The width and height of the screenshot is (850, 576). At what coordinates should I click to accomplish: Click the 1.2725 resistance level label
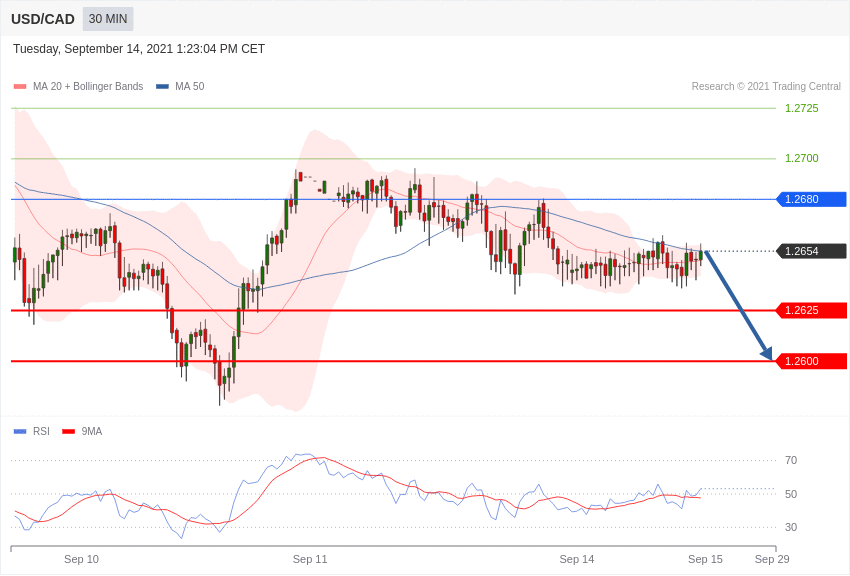802,108
